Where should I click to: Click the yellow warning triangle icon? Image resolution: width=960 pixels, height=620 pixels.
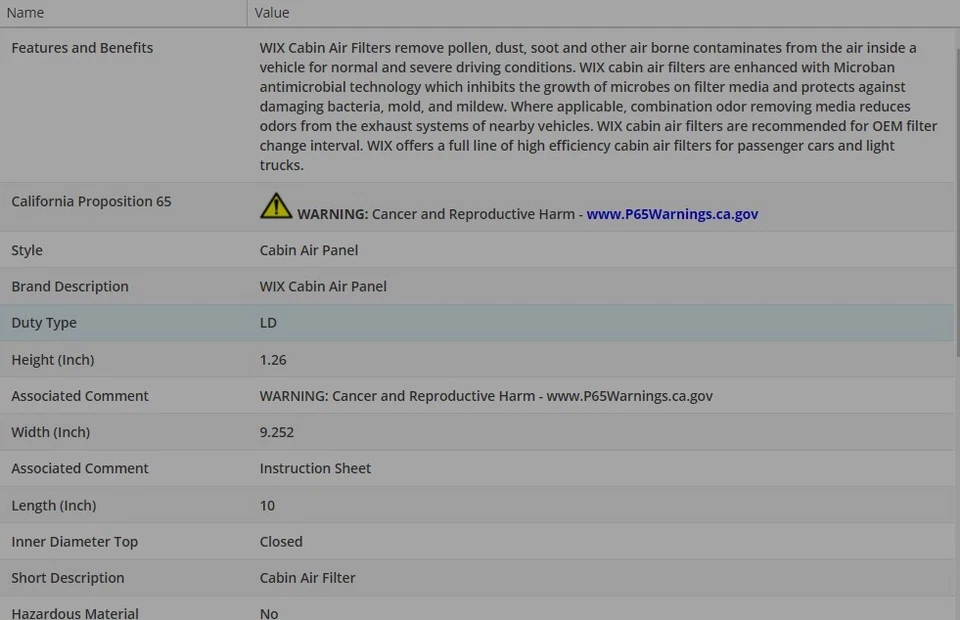pos(276,206)
